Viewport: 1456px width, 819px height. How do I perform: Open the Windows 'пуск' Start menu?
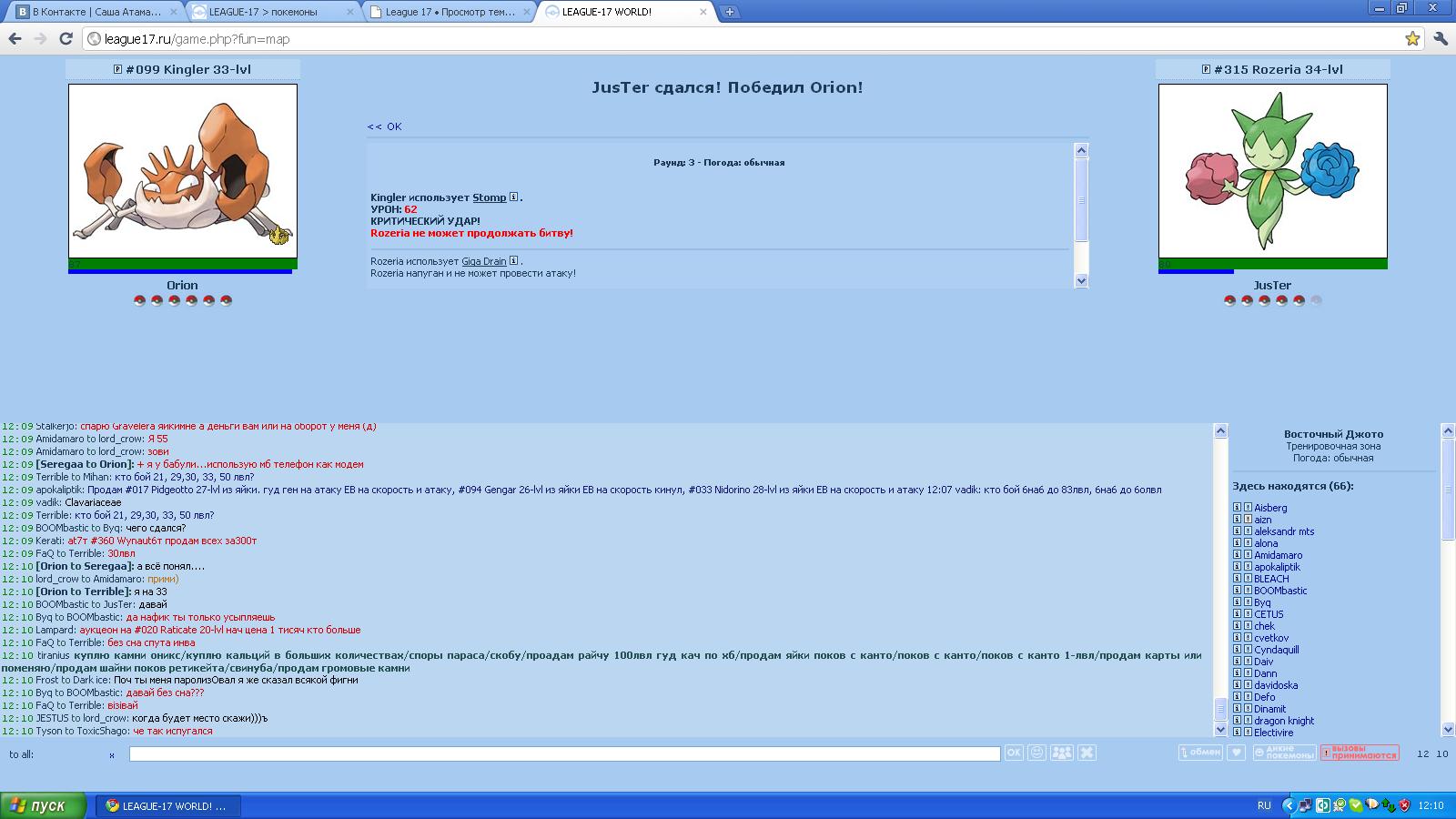pyautogui.click(x=44, y=805)
